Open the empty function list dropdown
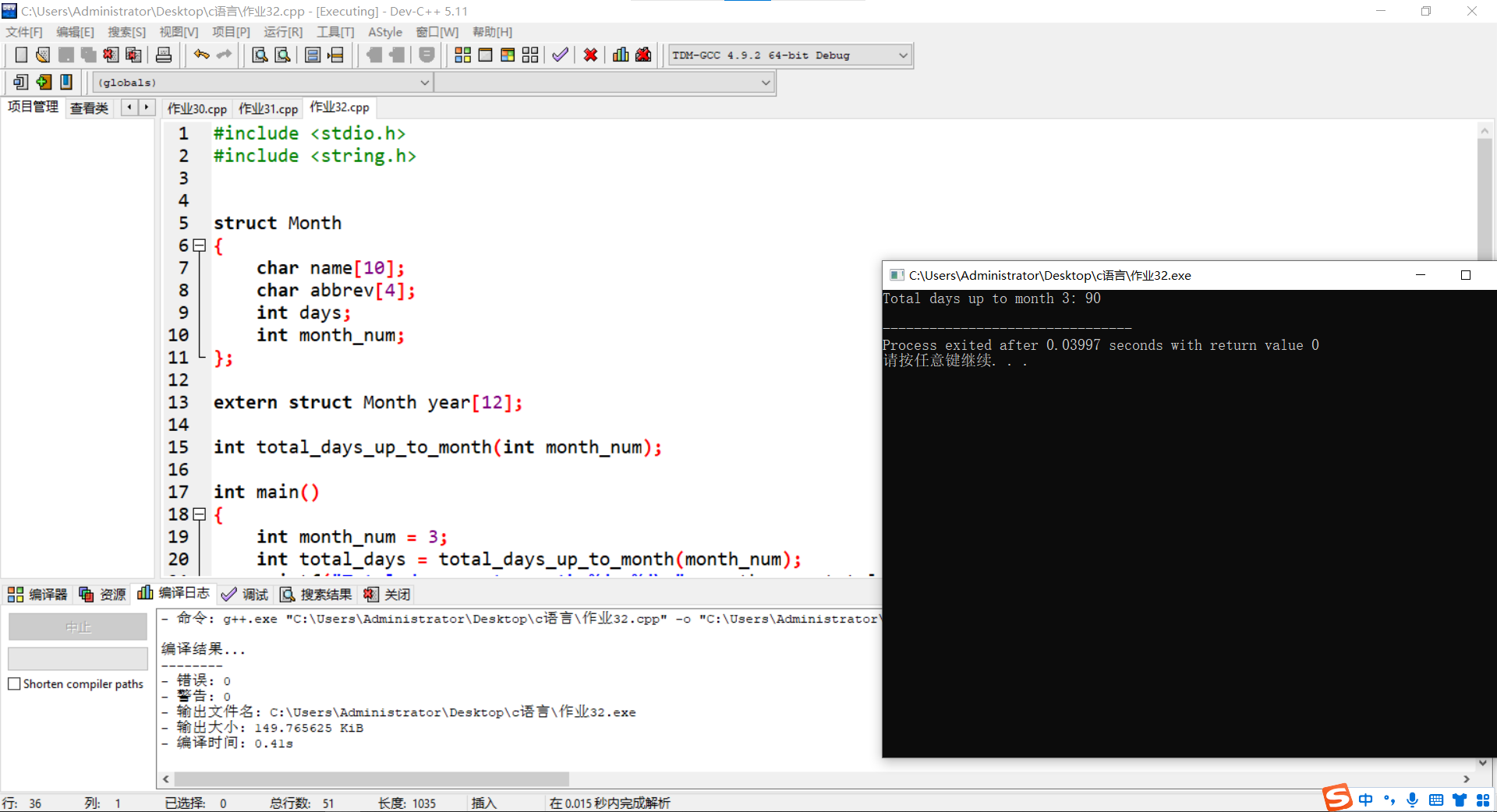This screenshot has width=1497, height=812. pos(766,83)
